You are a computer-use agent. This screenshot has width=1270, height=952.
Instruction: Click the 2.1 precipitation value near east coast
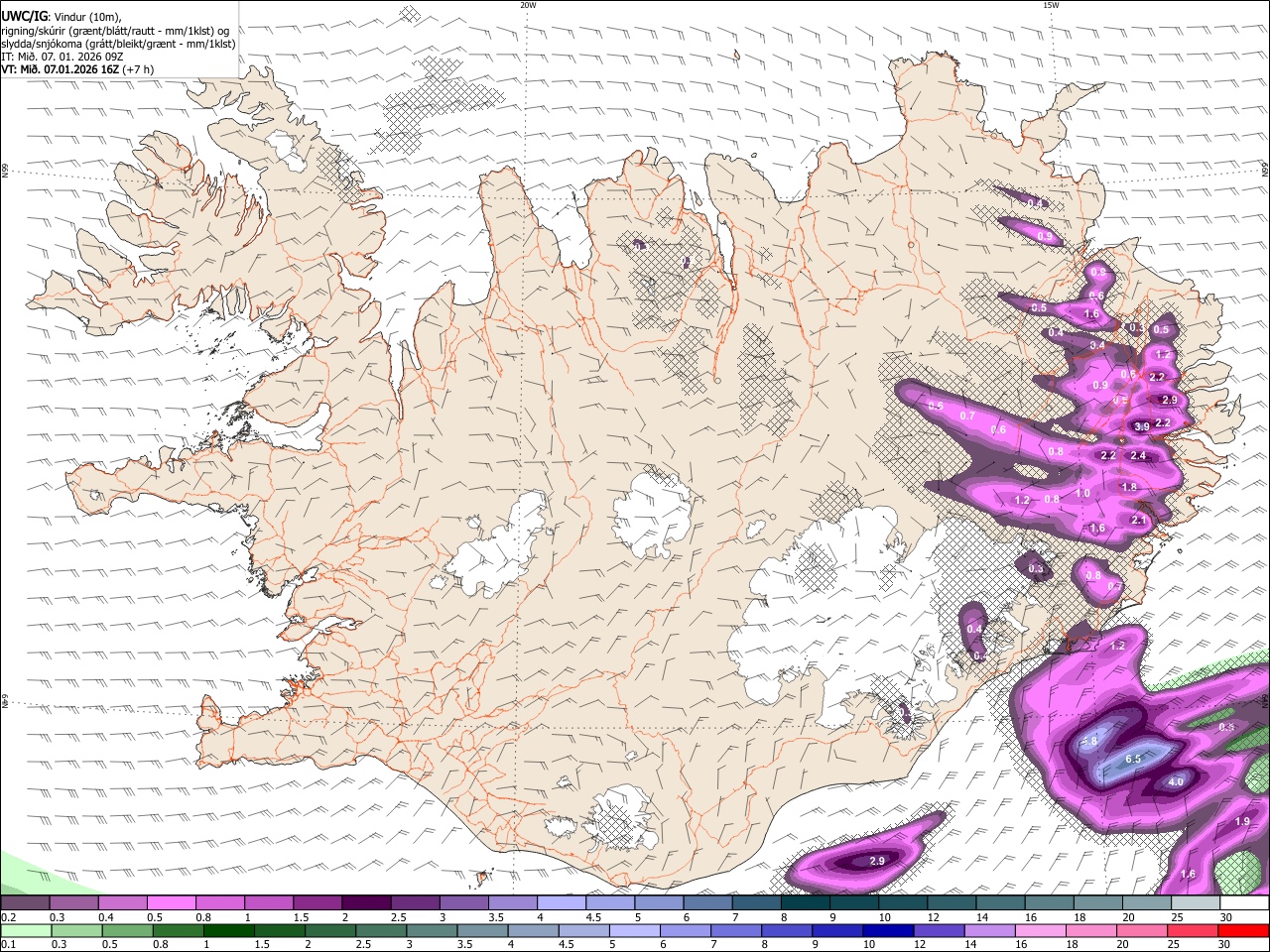(x=1139, y=521)
